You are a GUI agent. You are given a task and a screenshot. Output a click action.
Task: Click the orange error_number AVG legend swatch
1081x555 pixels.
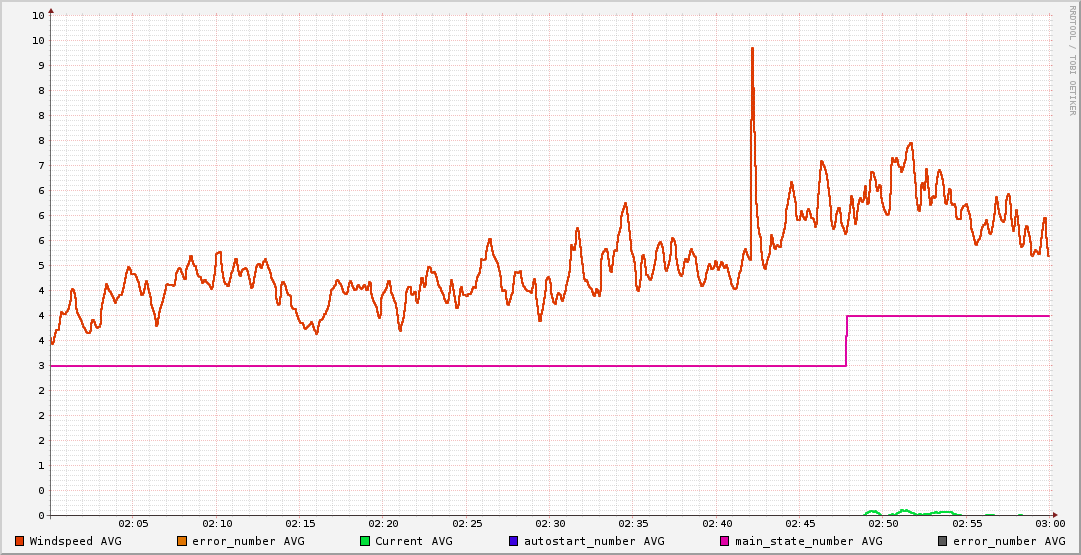pos(182,541)
